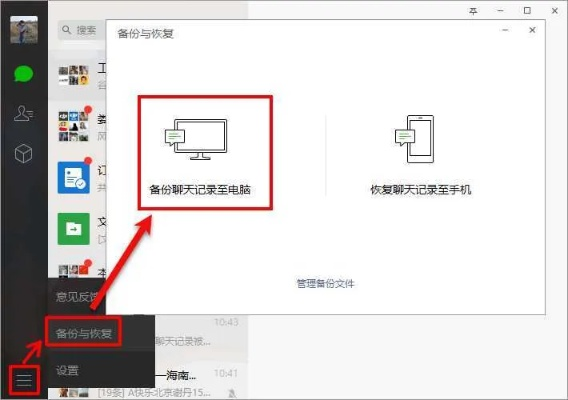Select 备份与恢复 menu entry
568x400 pixels.
click(x=84, y=333)
